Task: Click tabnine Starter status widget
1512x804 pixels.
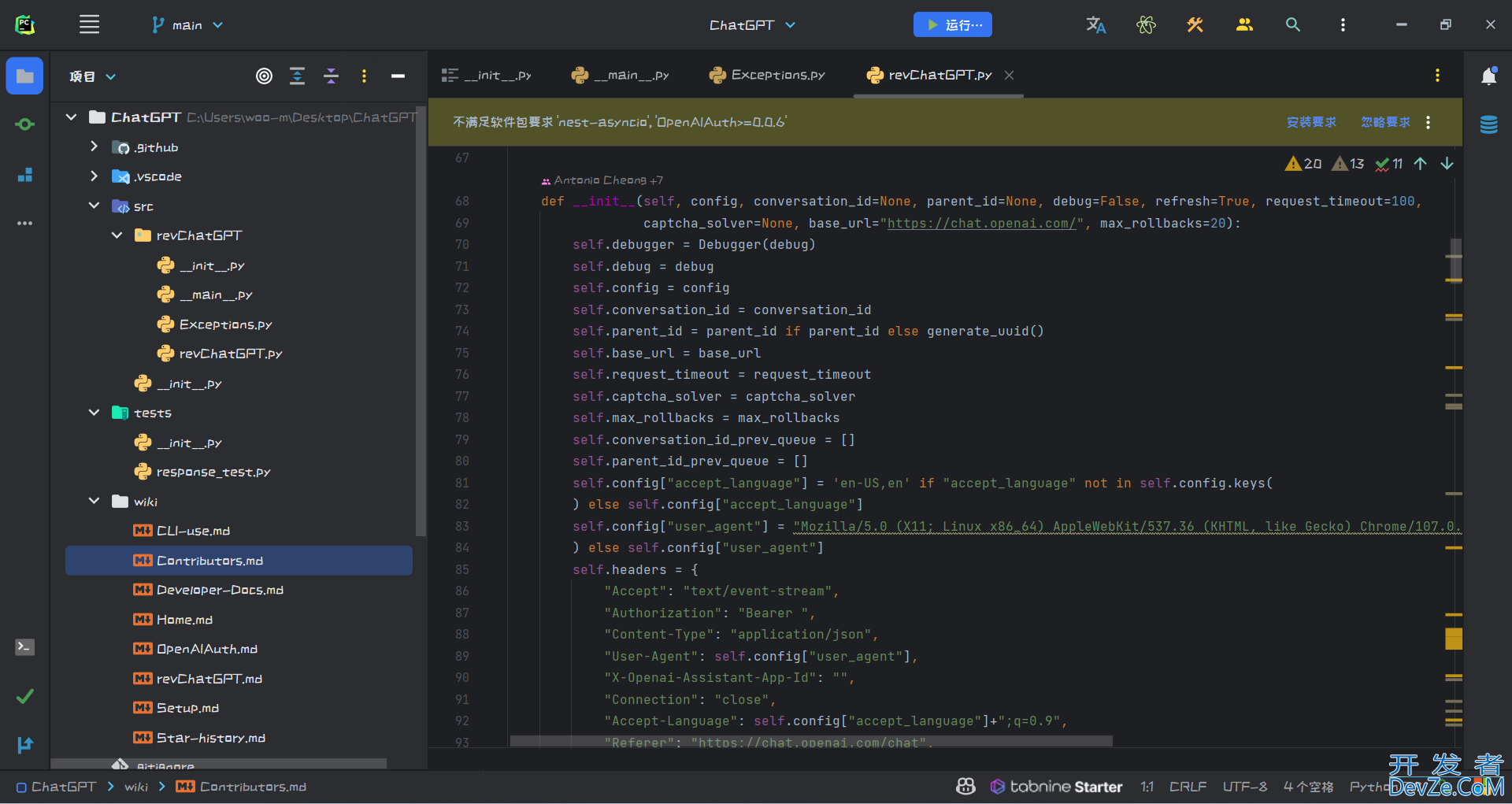Action: coord(1056,786)
